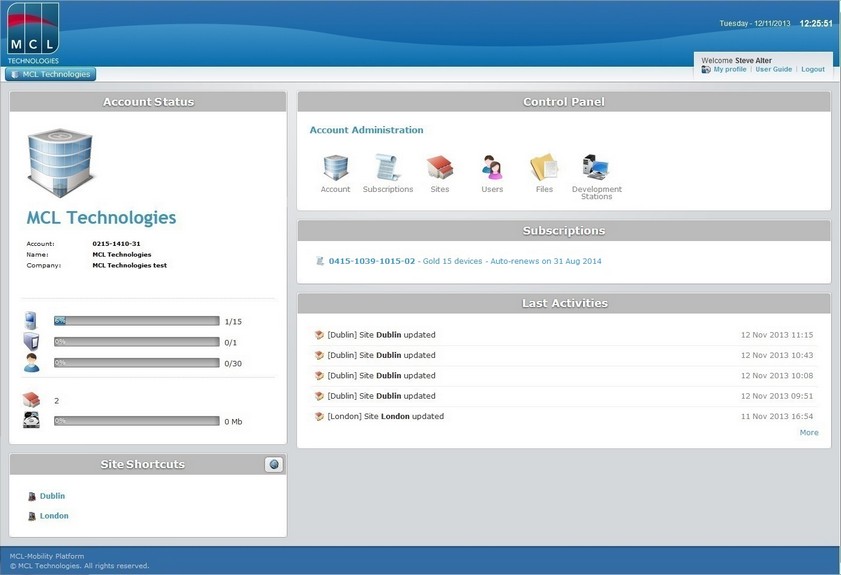Viewport: 841px width, 575px height.
Task: Click the date Tuesday - 12/11/2013
Action: tap(755, 24)
